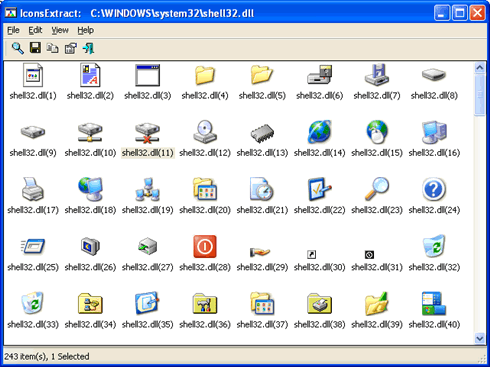The image size is (490, 367).
Task: Maximize the IconsExtract window
Action: (x=460, y=13)
